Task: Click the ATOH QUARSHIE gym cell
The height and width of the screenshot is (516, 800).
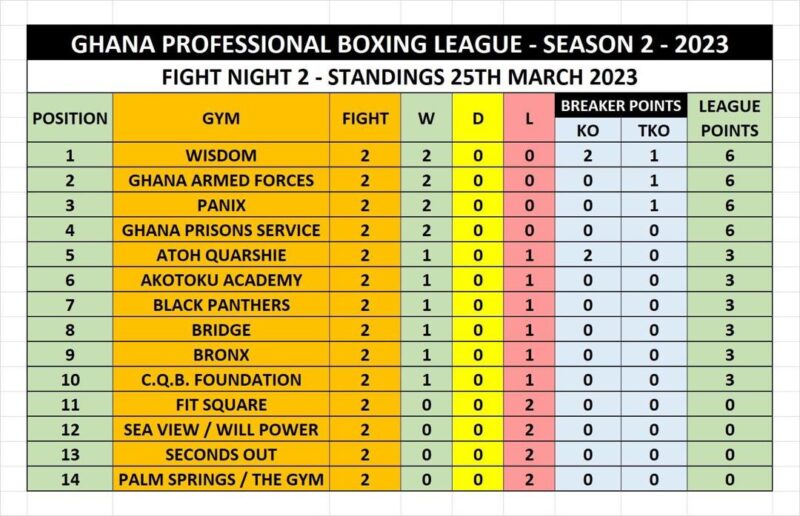Action: 221,255
